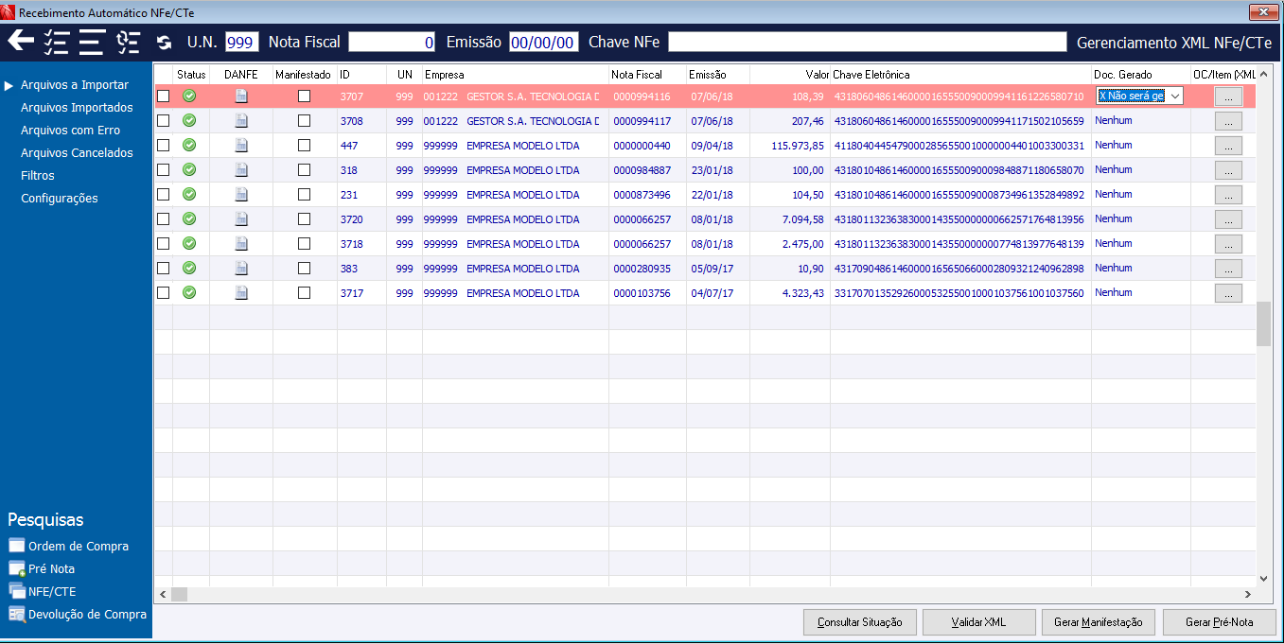Open Ordem de Compra search icon

16,546
